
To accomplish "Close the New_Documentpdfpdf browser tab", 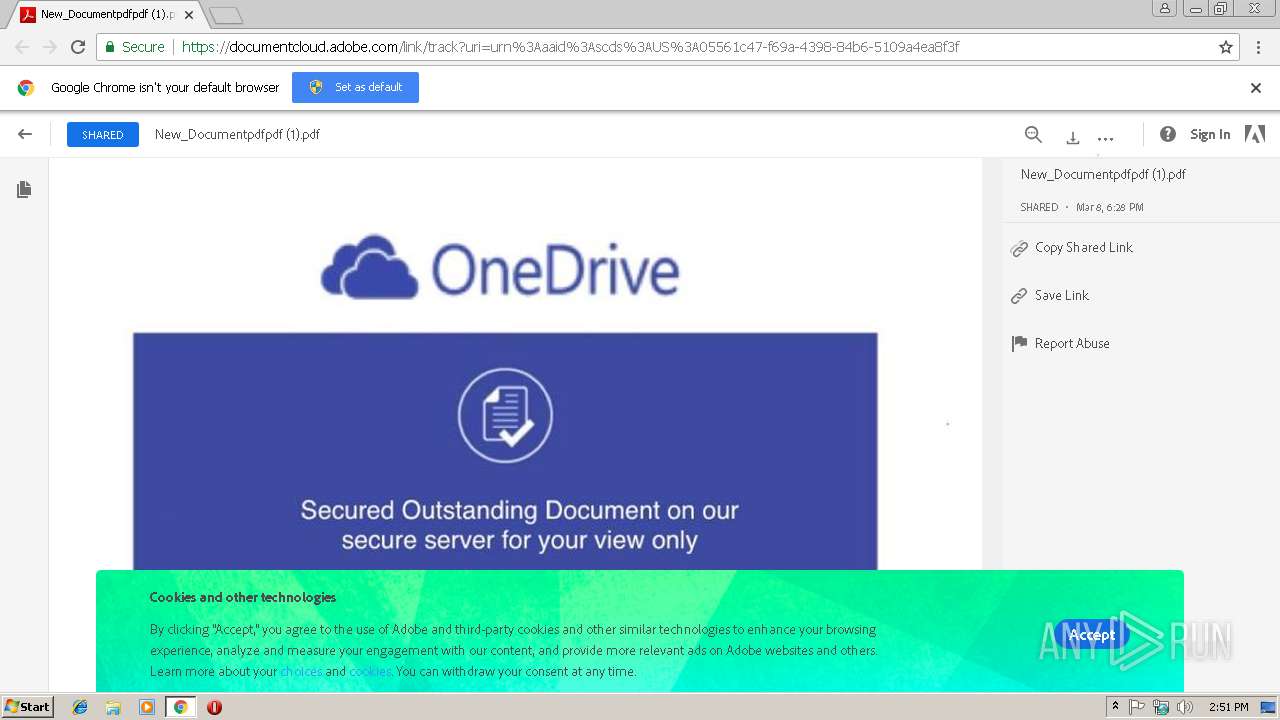I will pos(189,15).
